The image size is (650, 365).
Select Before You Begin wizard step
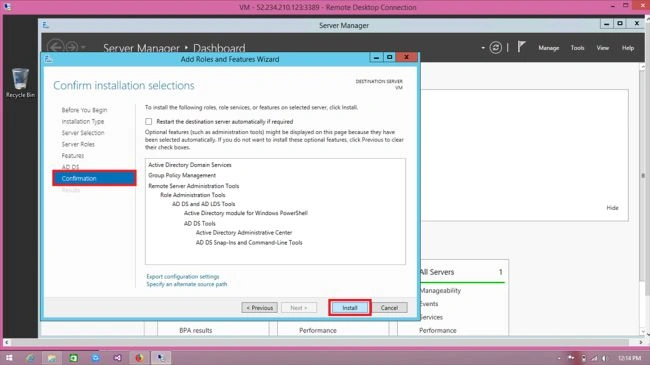pos(84,110)
